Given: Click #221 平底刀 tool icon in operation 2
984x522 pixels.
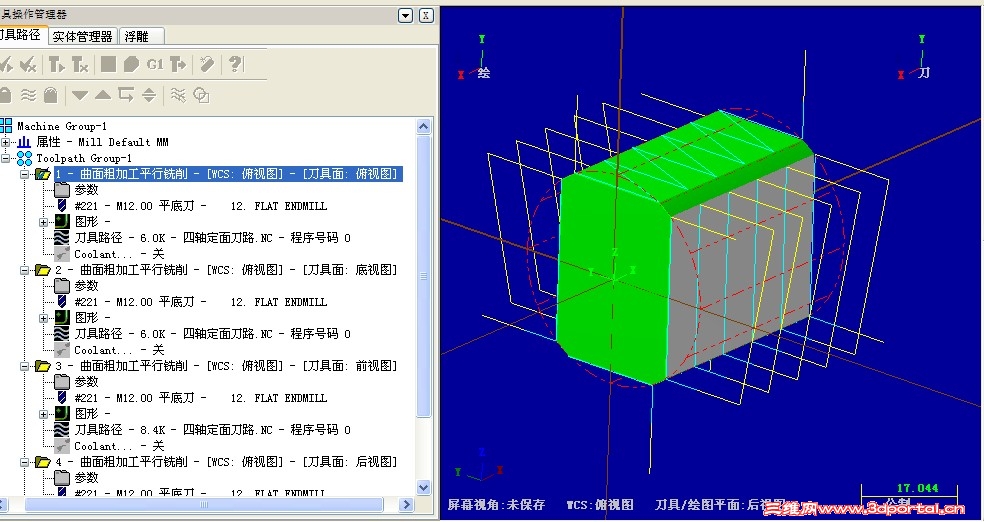Looking at the screenshot, I should [62, 302].
